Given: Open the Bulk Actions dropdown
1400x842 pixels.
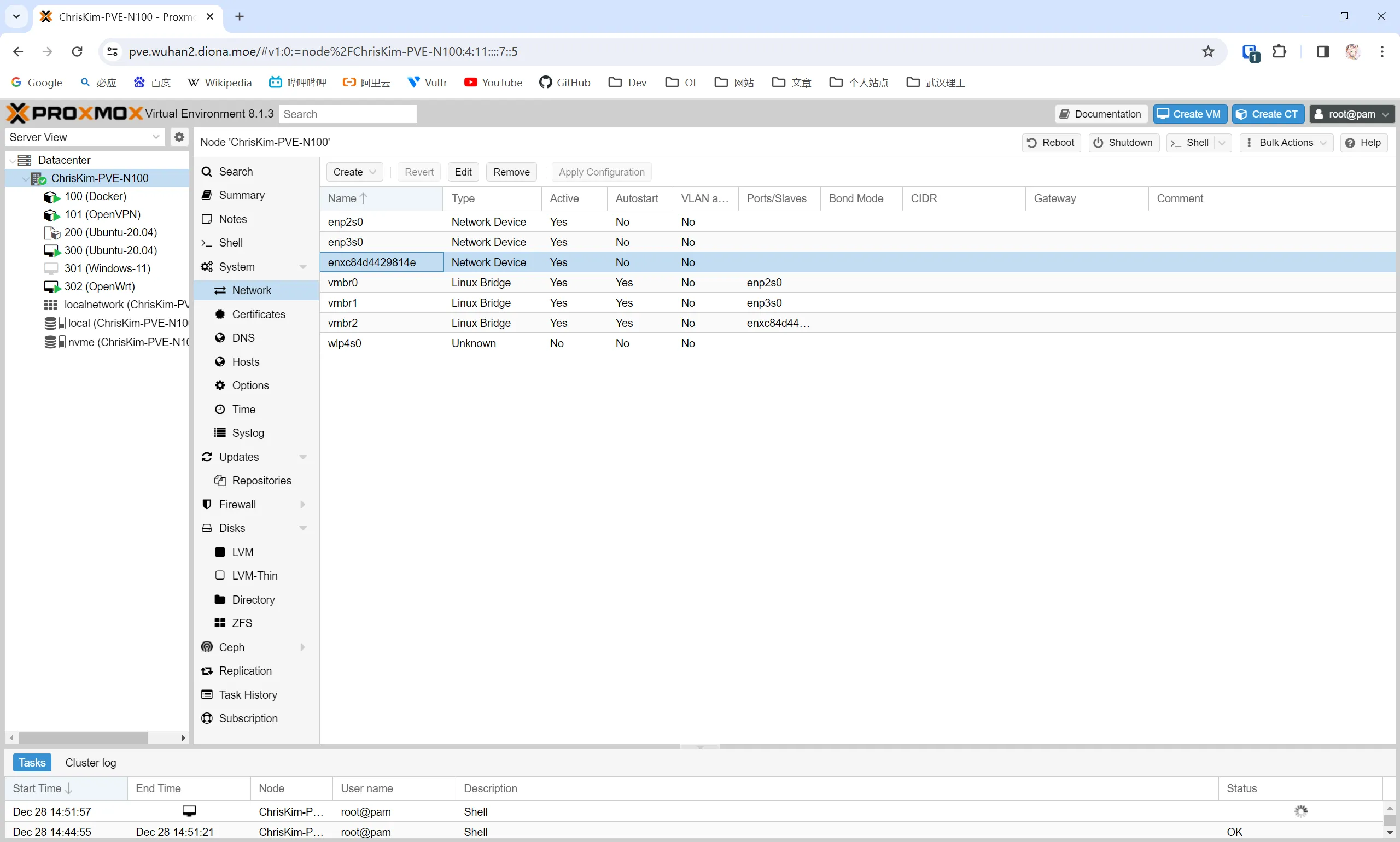Looking at the screenshot, I should (x=1286, y=142).
